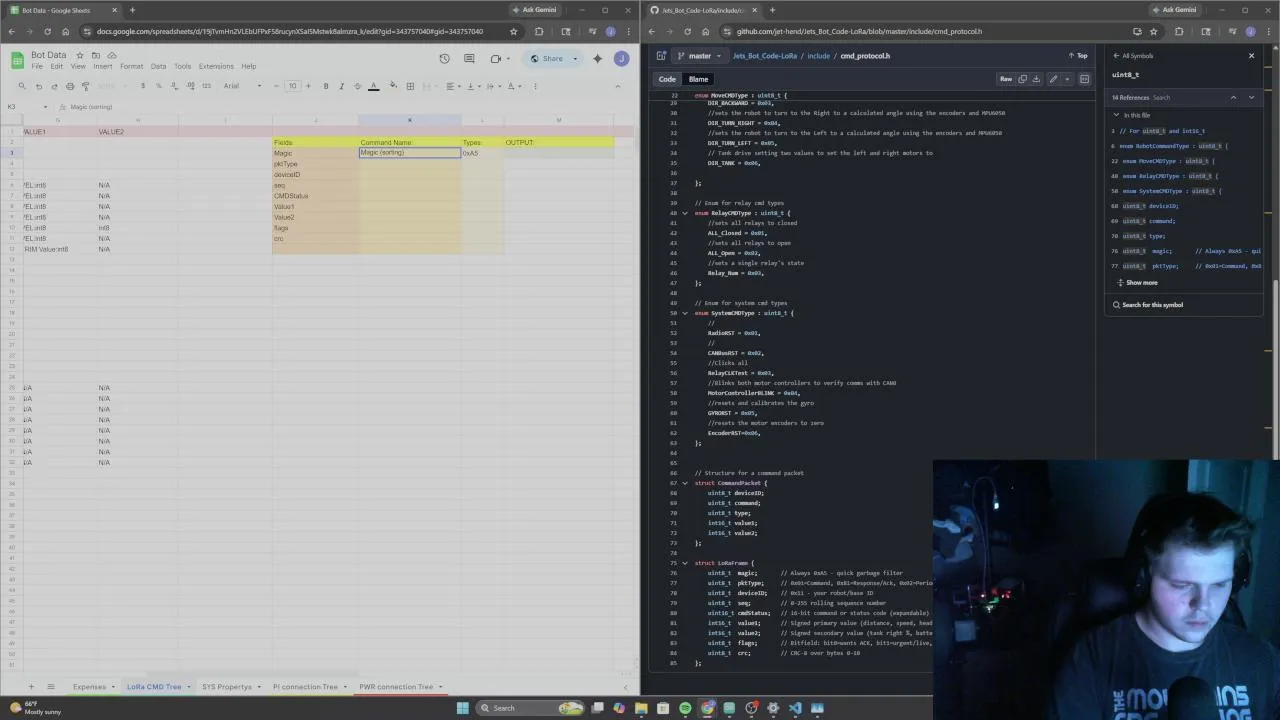Toggle the symbols pane icon on GitHub

[1084, 79]
